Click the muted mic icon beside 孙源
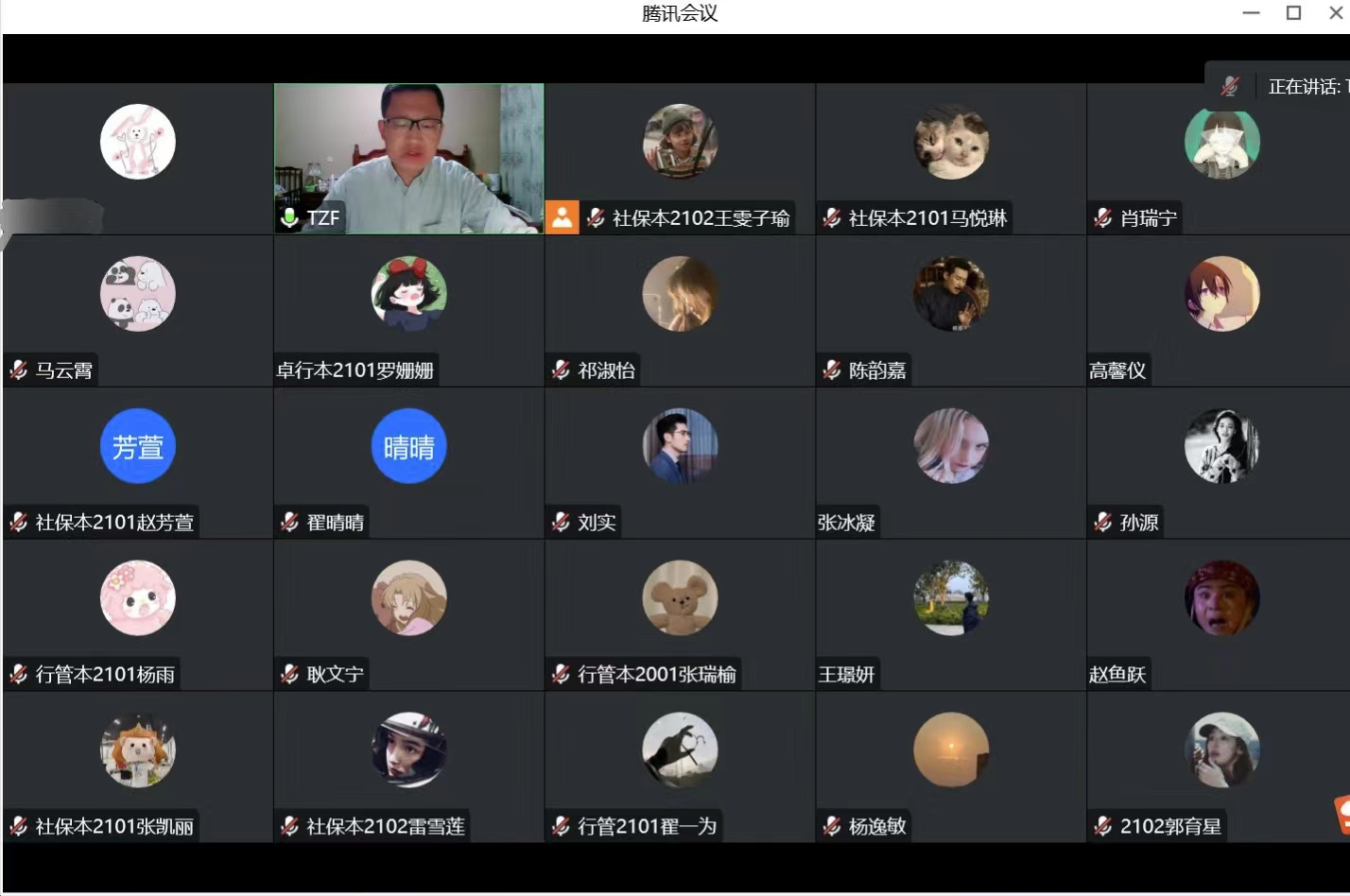 pos(1102,523)
